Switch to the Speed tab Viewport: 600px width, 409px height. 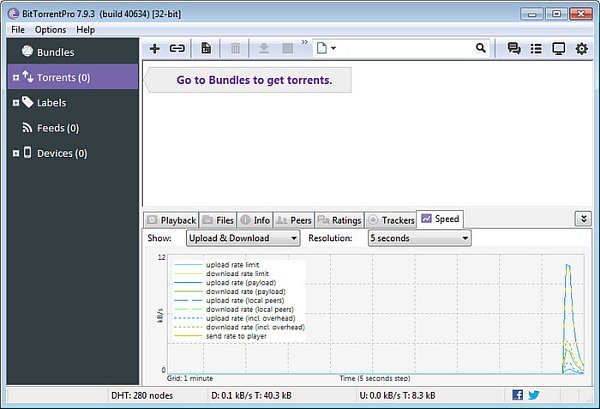440,219
